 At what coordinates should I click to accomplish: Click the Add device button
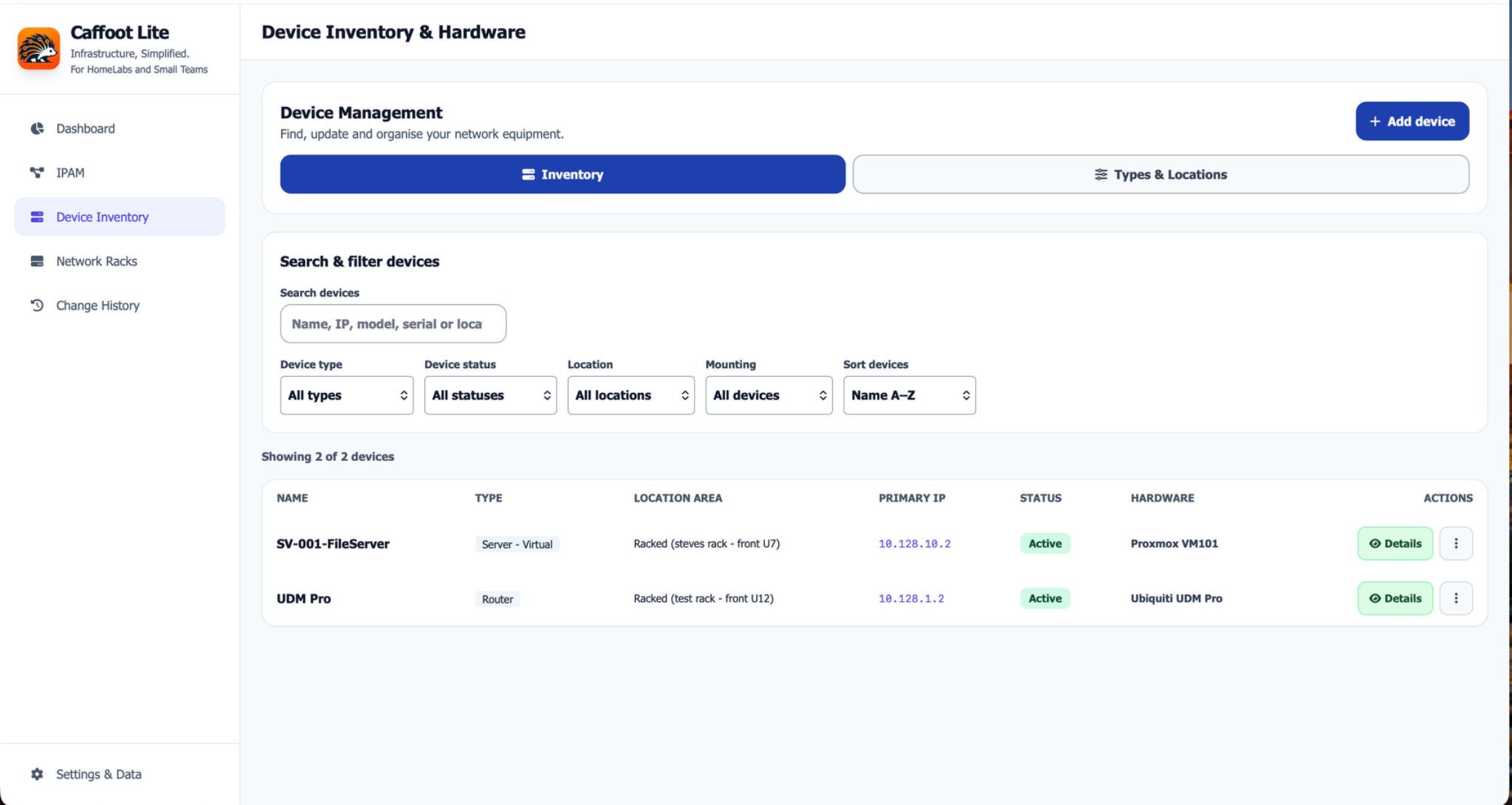(1412, 121)
